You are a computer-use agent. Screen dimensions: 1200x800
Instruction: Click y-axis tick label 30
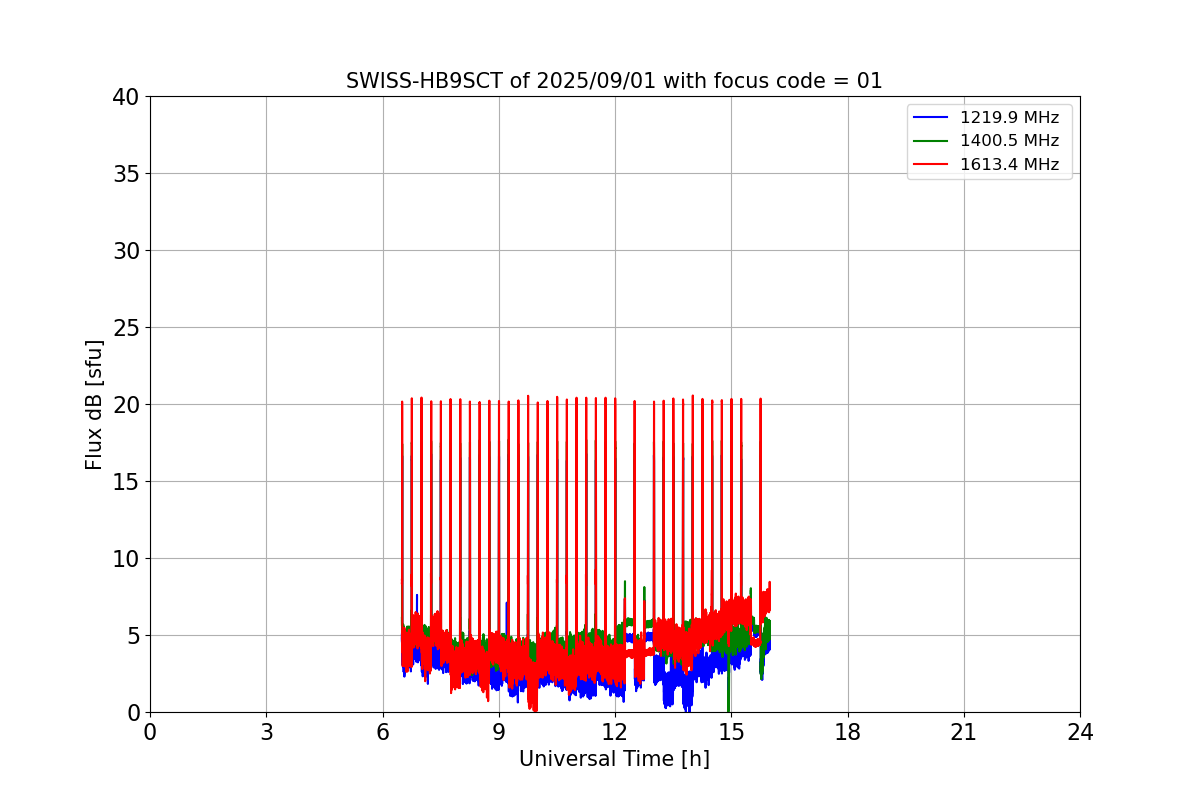coord(126,251)
